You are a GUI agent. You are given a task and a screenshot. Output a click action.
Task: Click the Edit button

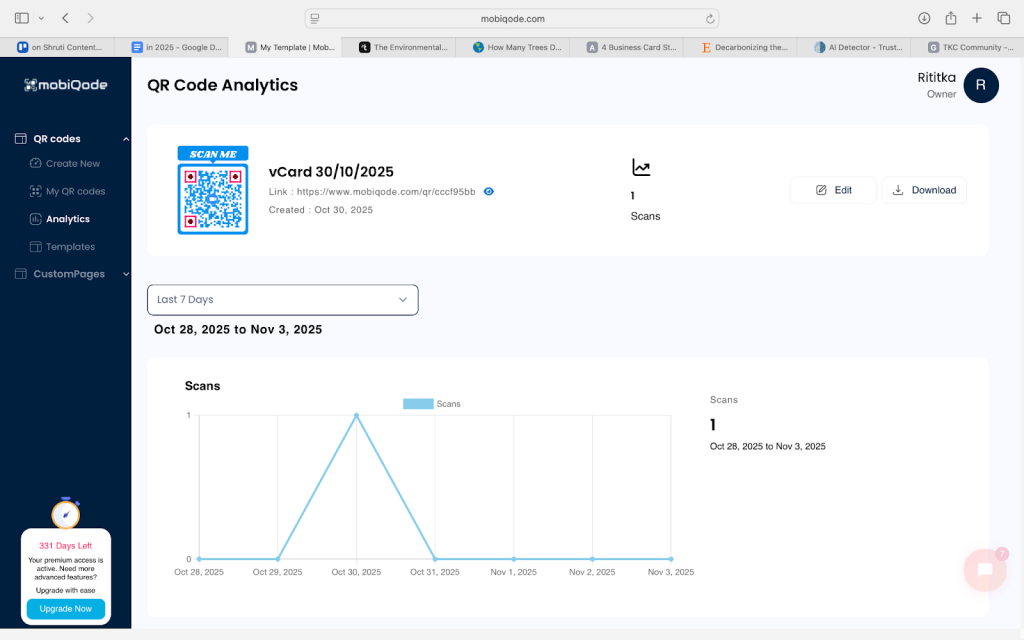tap(833, 190)
